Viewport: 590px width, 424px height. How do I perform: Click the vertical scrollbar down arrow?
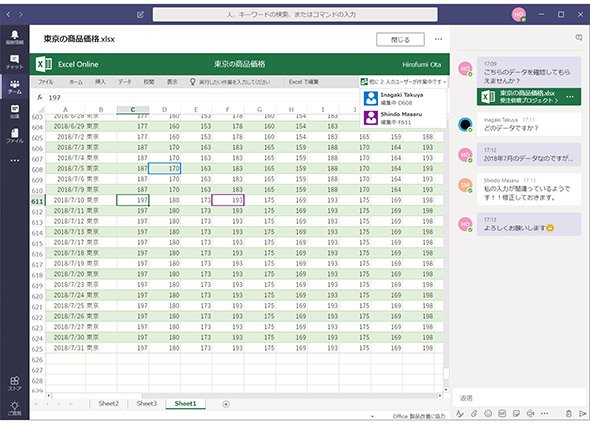point(446,389)
